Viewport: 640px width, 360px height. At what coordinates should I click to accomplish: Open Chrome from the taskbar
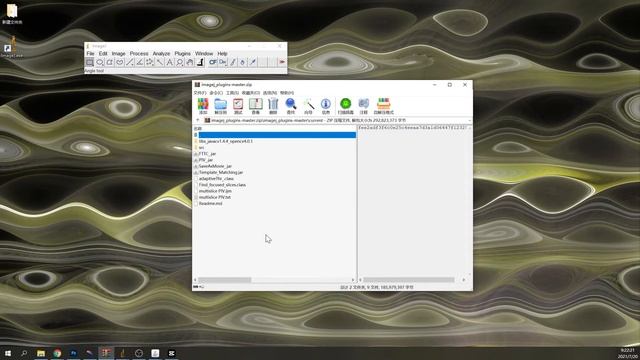coord(57,353)
